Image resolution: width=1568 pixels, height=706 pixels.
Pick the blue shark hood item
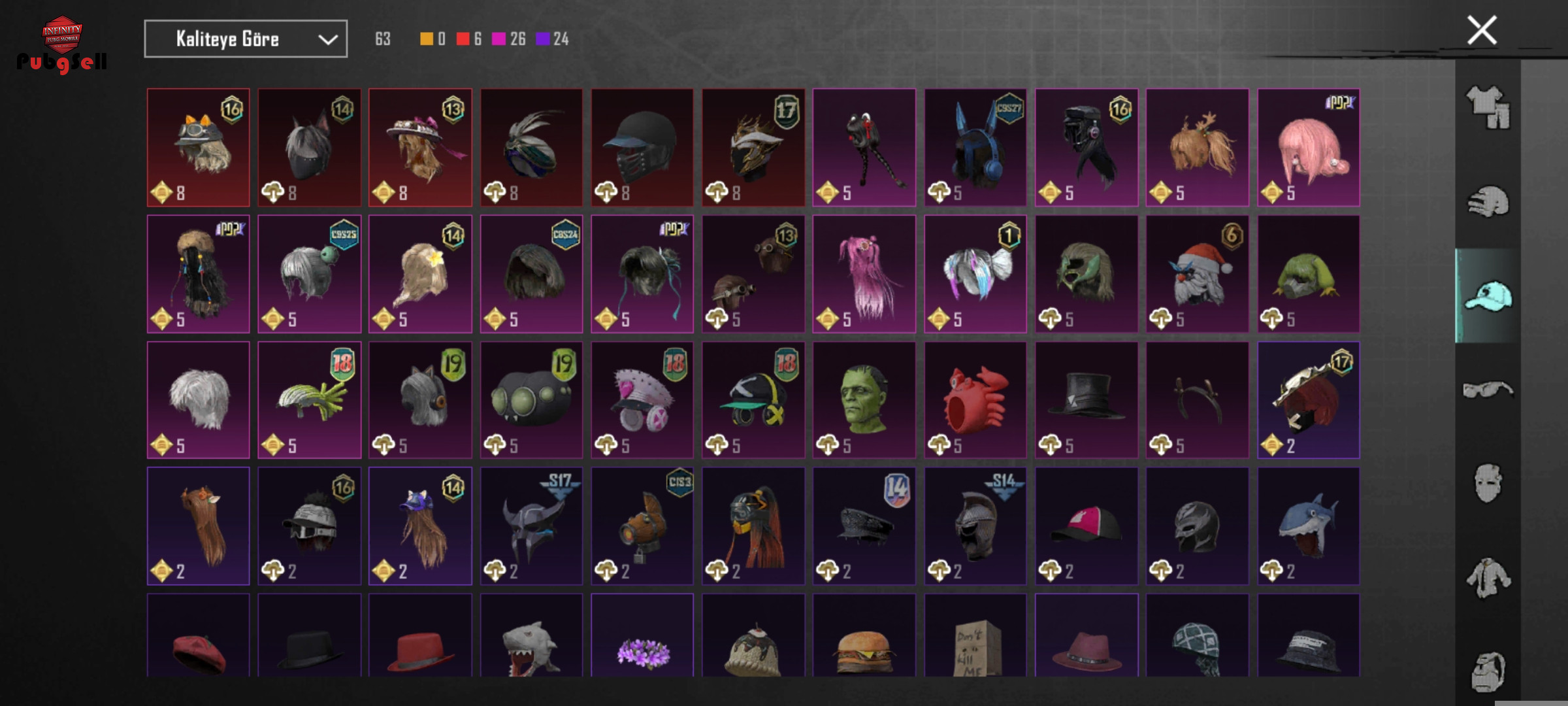click(x=1308, y=526)
